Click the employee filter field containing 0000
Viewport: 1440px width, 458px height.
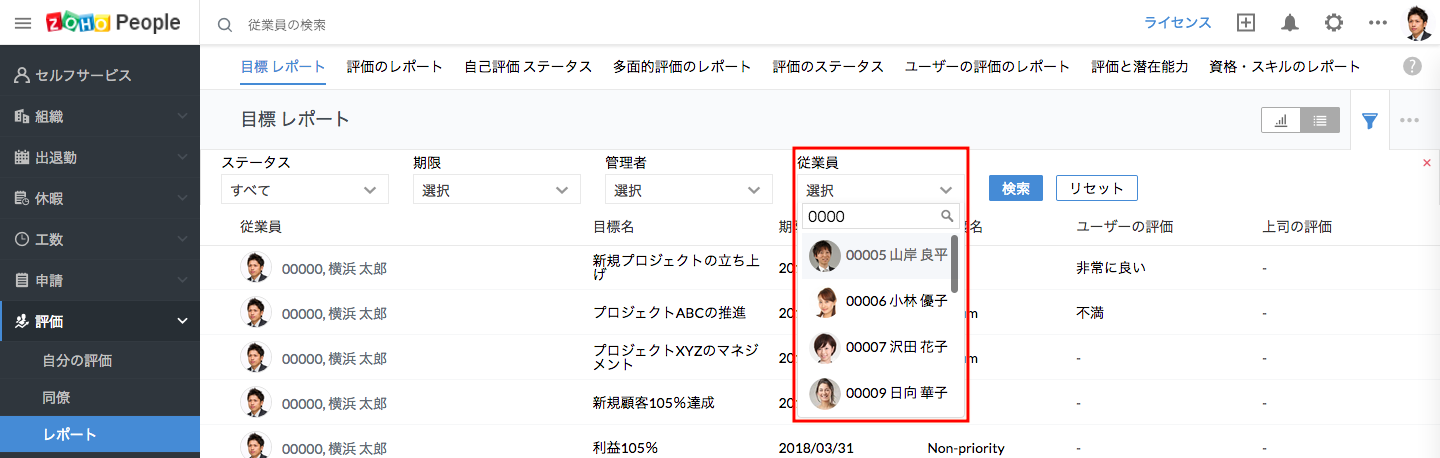881,215
